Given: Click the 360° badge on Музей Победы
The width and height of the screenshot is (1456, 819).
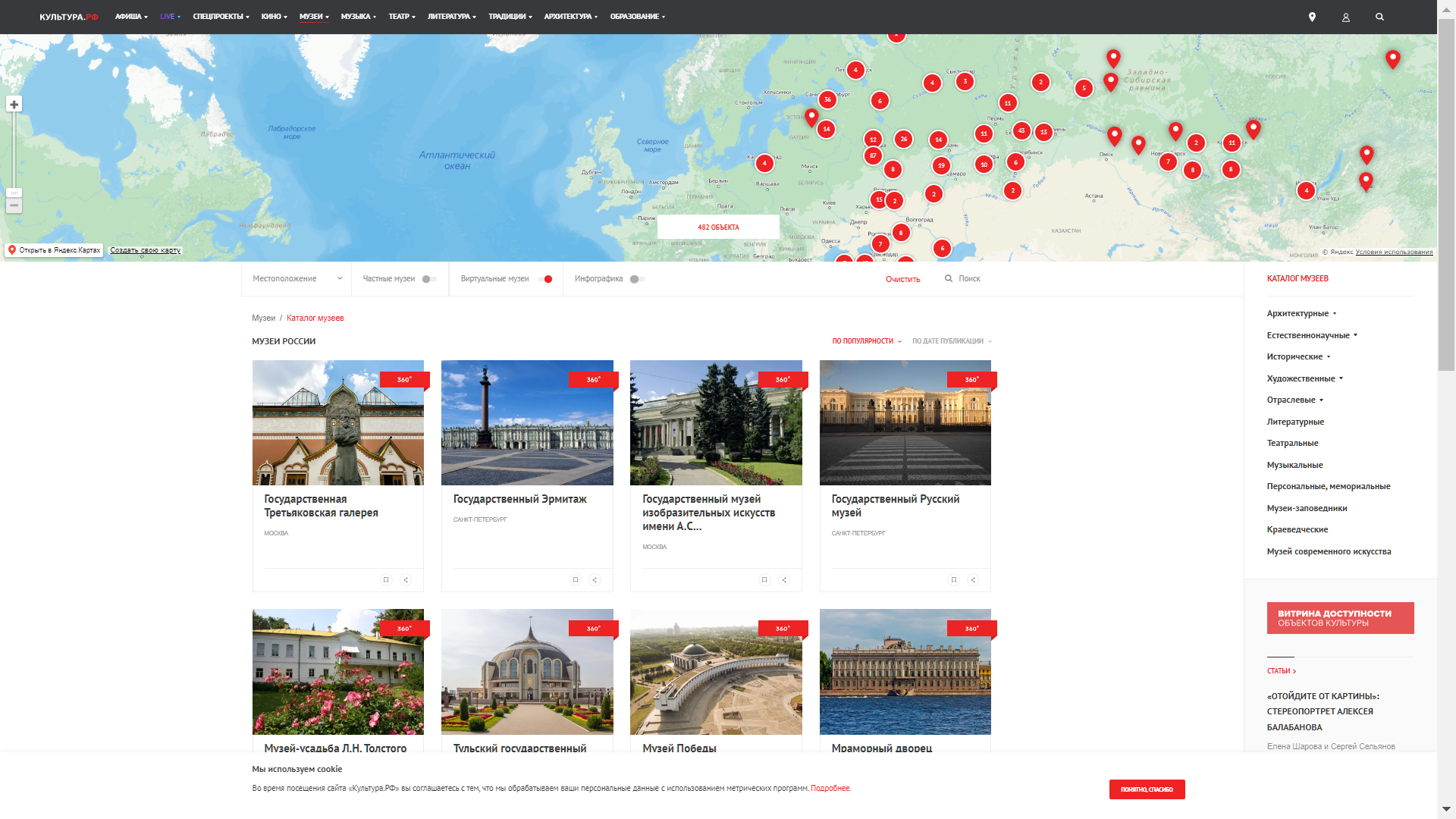Looking at the screenshot, I should pos(783,629).
